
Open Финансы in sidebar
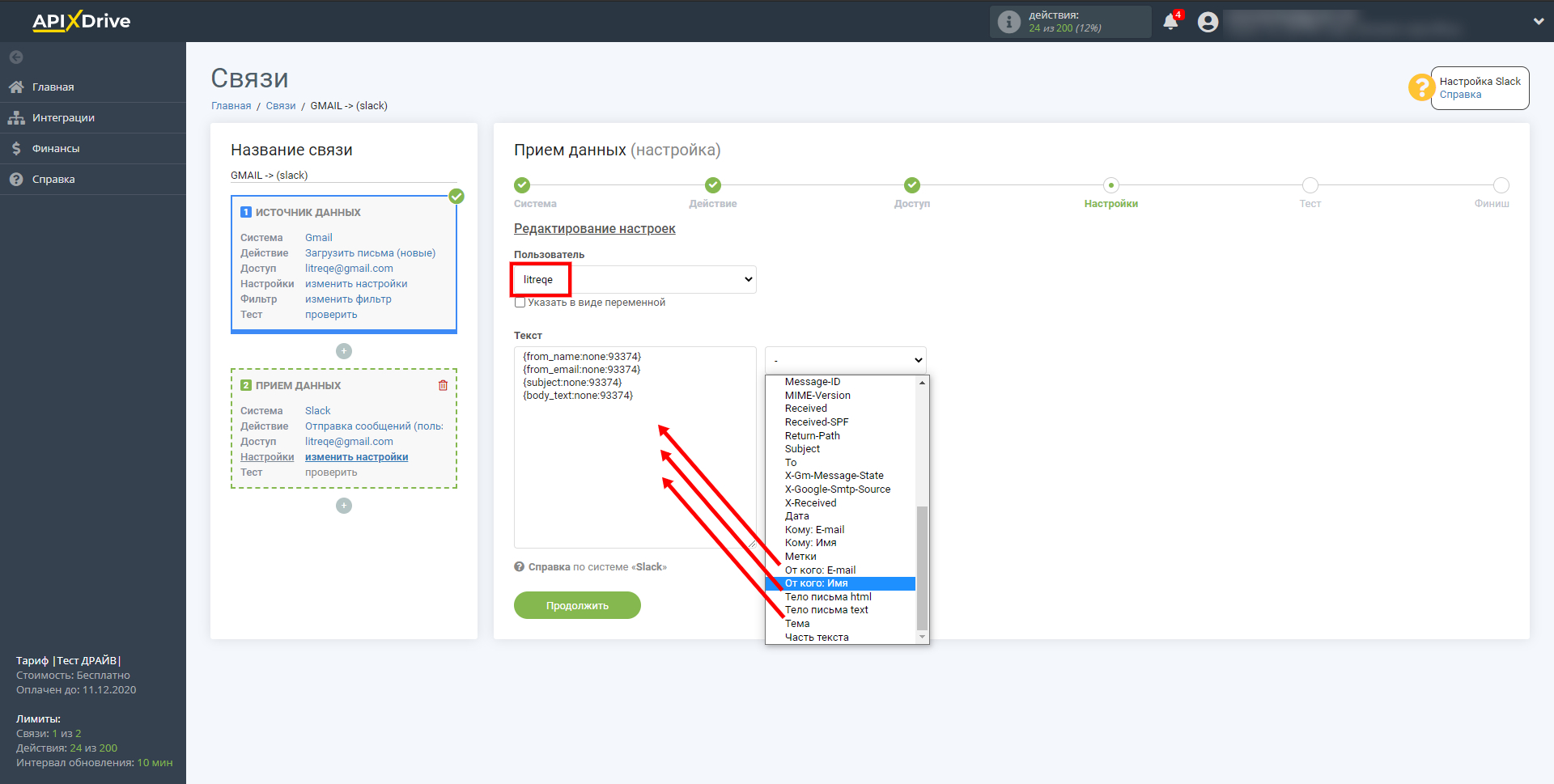(x=92, y=148)
